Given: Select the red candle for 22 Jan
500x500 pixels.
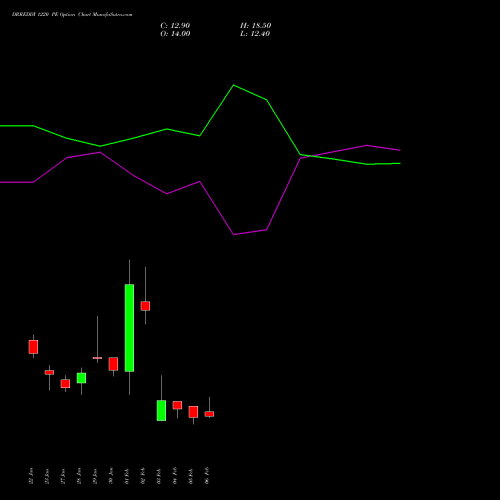Looking at the screenshot, I should point(33,347).
